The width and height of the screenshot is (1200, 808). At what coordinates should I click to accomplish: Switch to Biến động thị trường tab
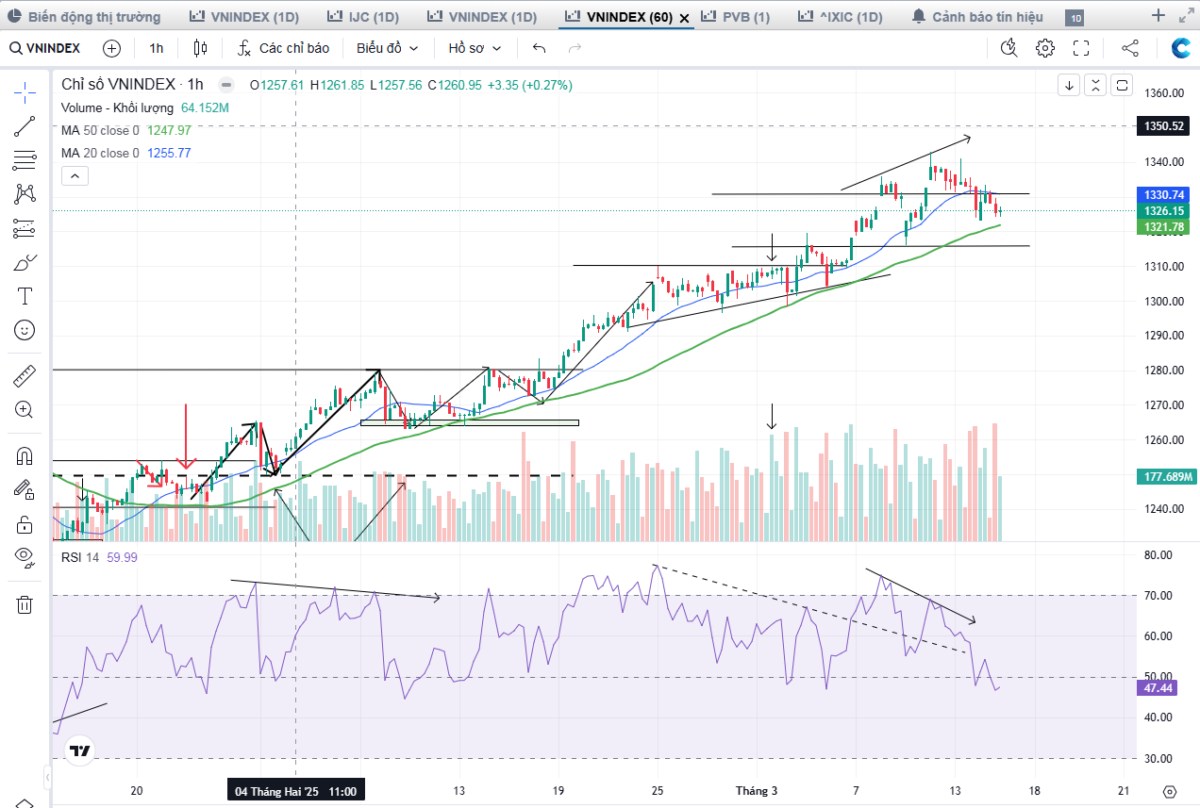pos(83,17)
